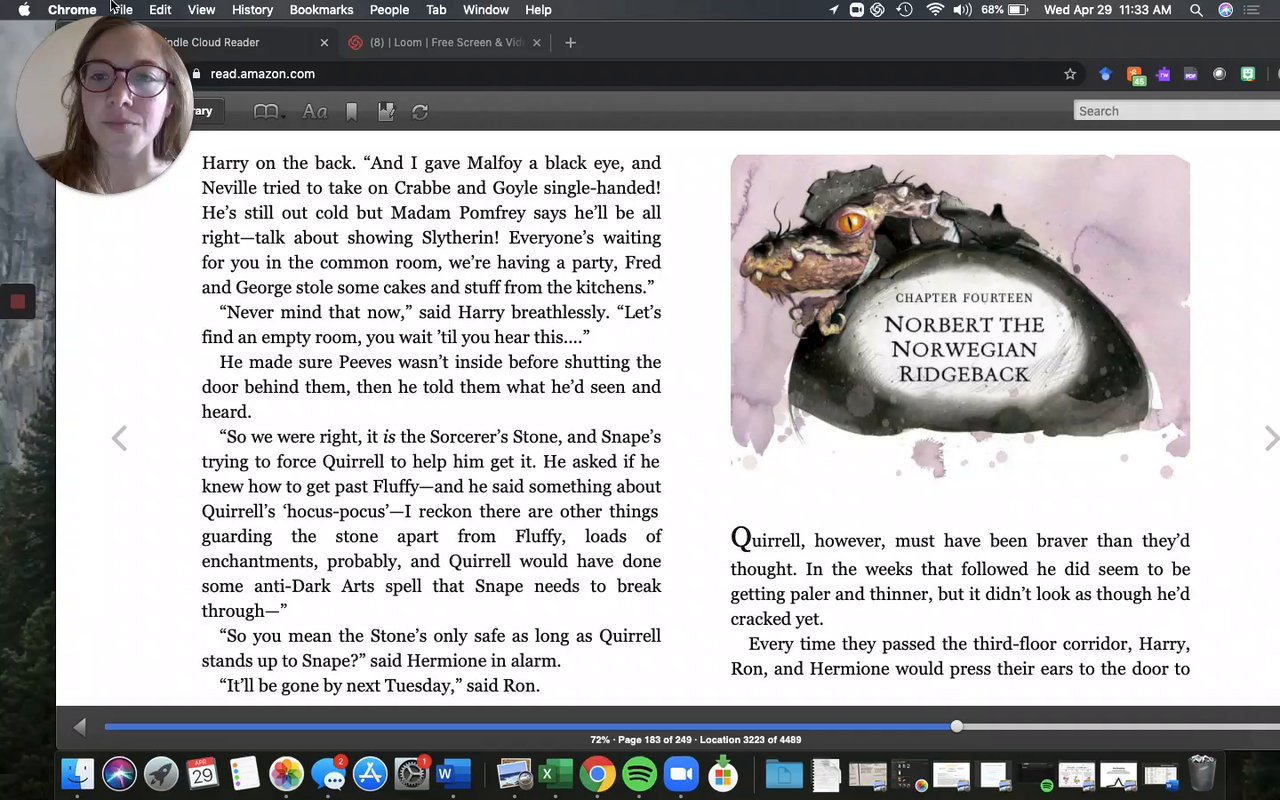This screenshot has height=800, width=1280.
Task: Open Spotify from the Dock
Action: click(639, 775)
